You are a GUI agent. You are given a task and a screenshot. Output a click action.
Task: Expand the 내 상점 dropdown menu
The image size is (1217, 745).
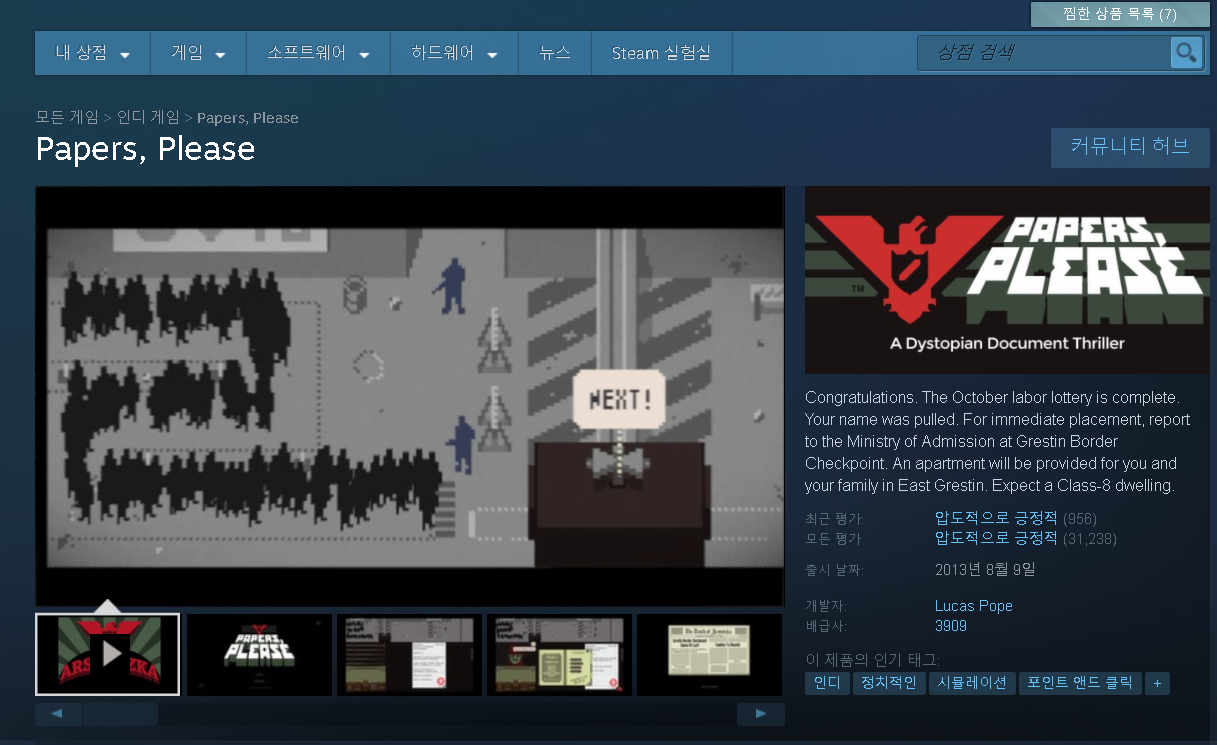[x=93, y=53]
